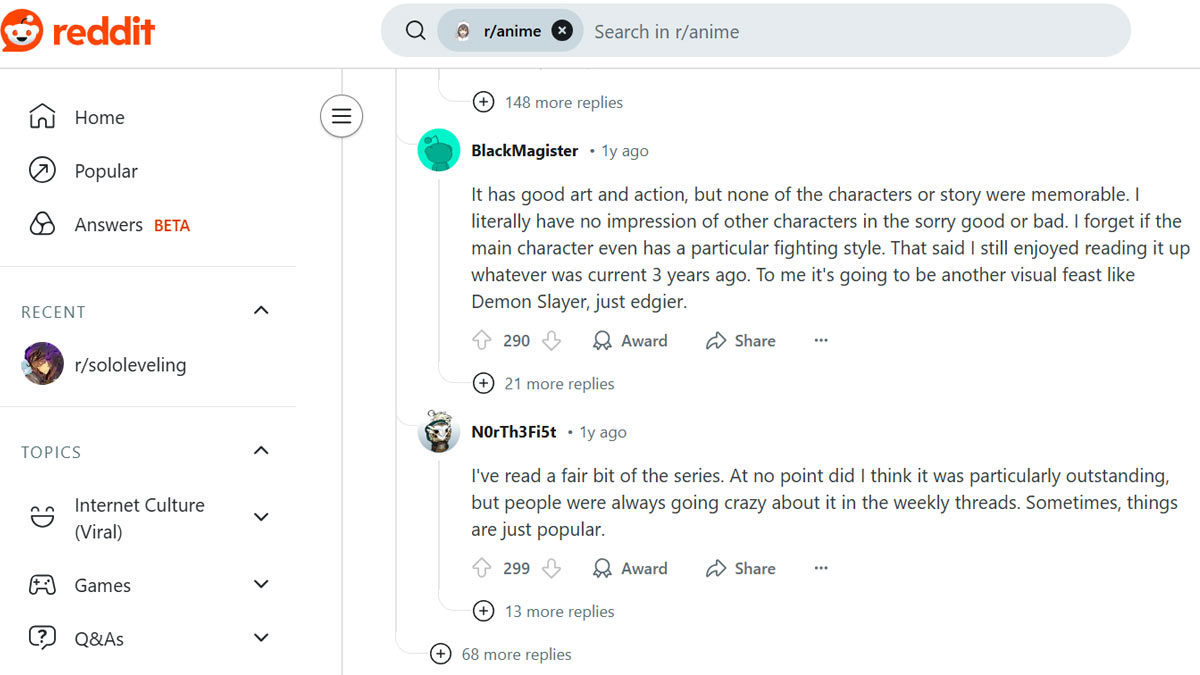Remove the r/anime search filter
This screenshot has height=675, width=1200.
point(562,31)
